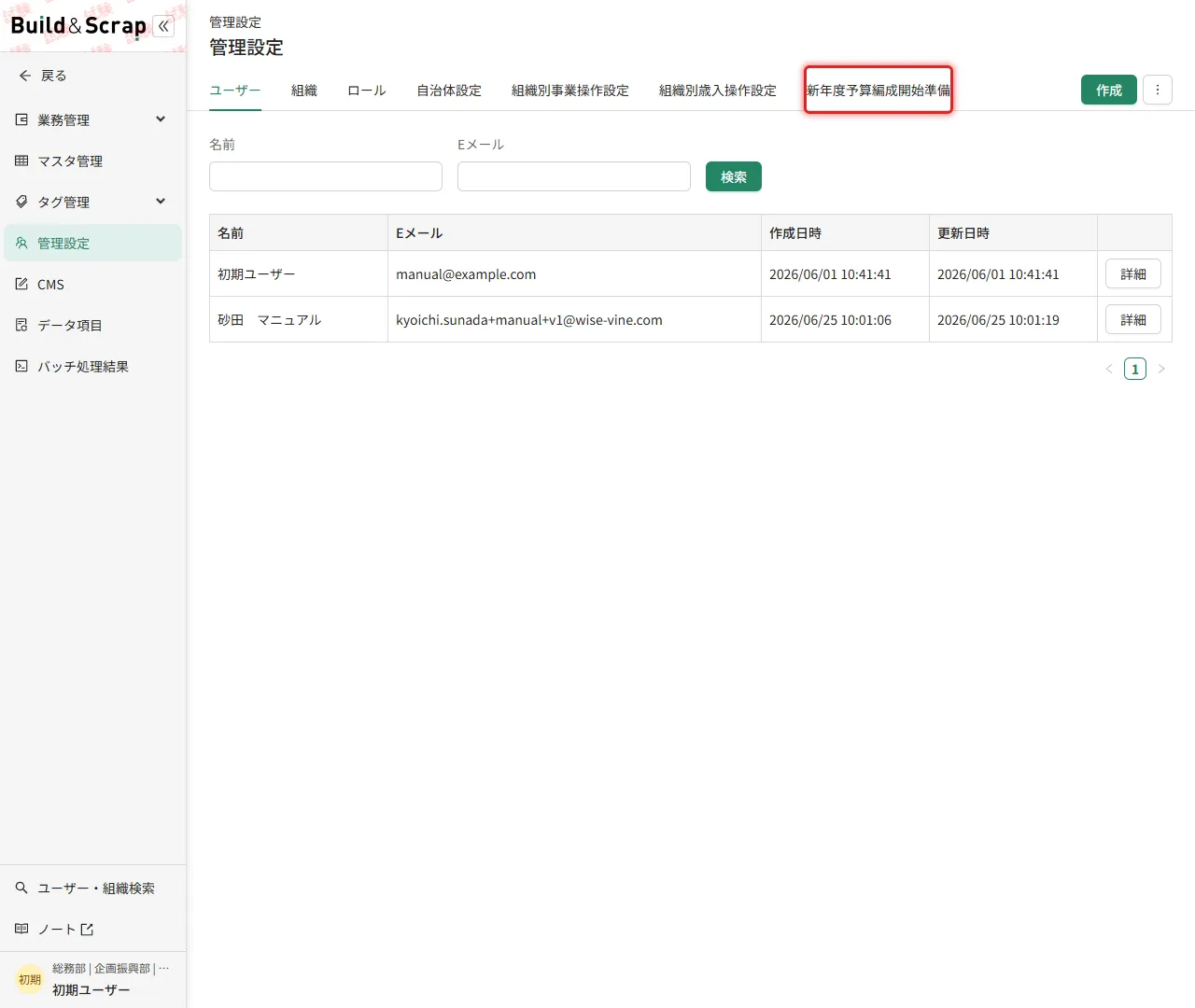The height and width of the screenshot is (1008, 1195).
Task: Click the ノート book icon
Action: (21, 929)
